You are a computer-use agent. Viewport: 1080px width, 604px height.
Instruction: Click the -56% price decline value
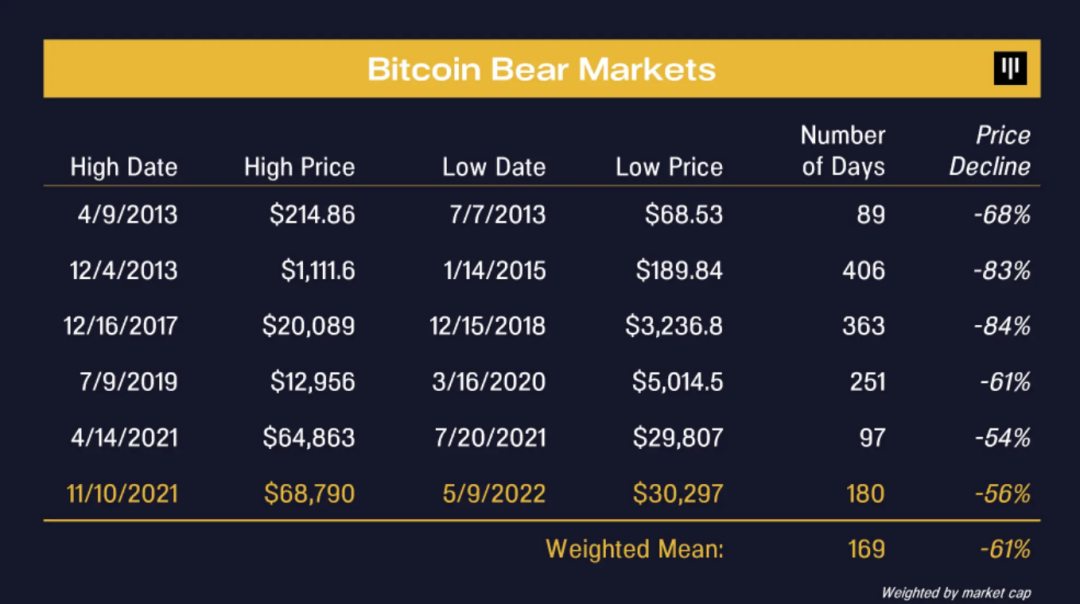[1003, 494]
